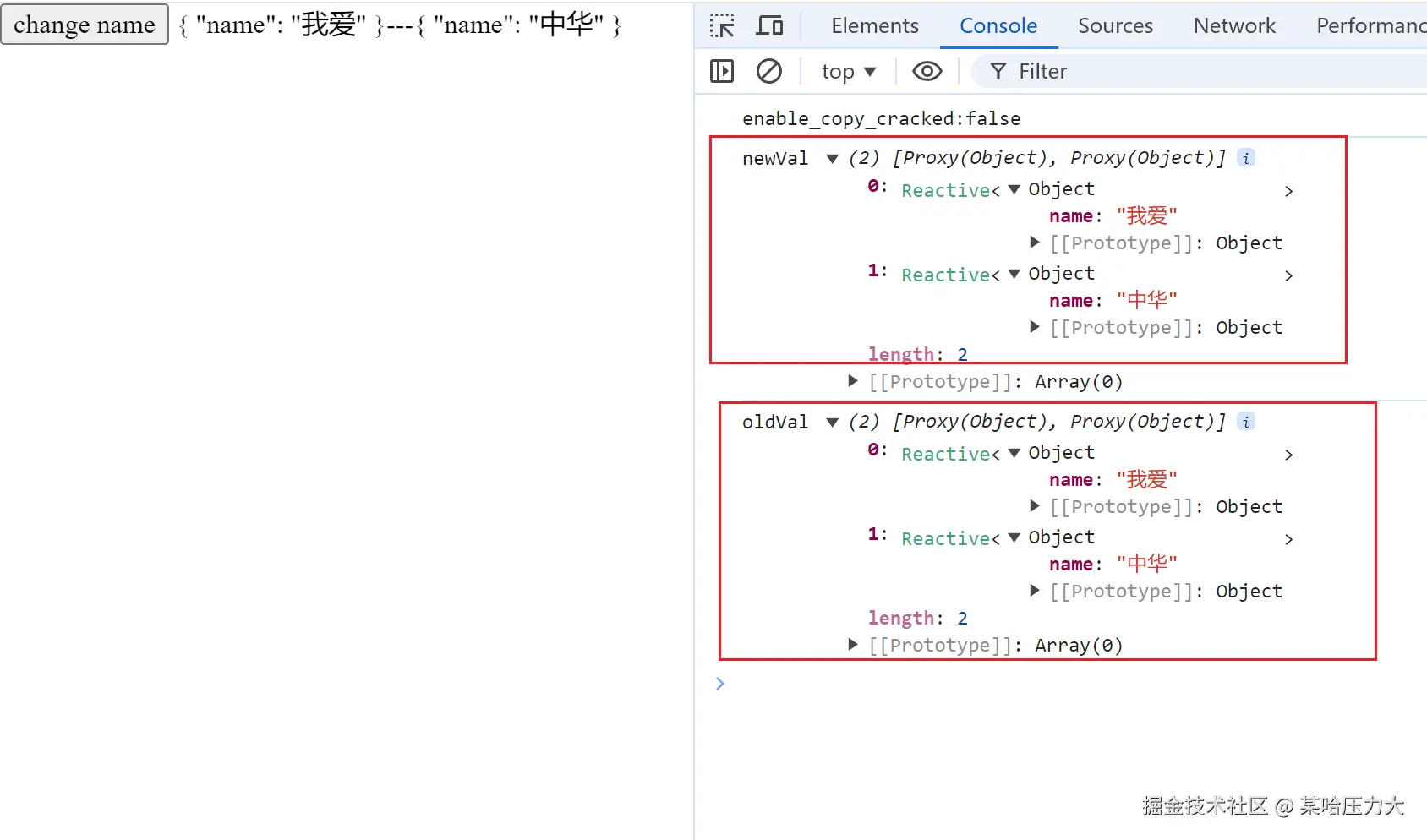
Task: Create live expression with eye icon
Action: click(x=927, y=71)
